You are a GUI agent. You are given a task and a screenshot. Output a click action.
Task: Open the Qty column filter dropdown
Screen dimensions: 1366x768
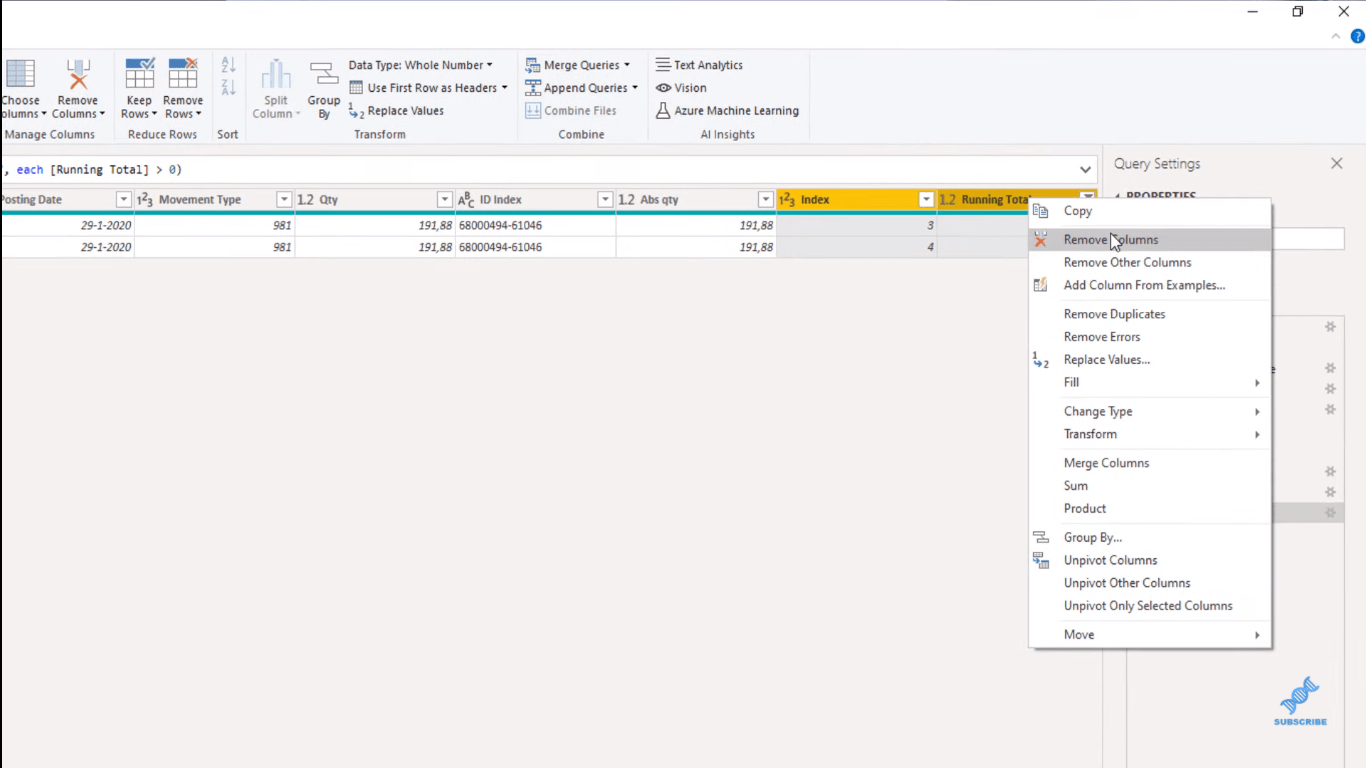pos(445,200)
